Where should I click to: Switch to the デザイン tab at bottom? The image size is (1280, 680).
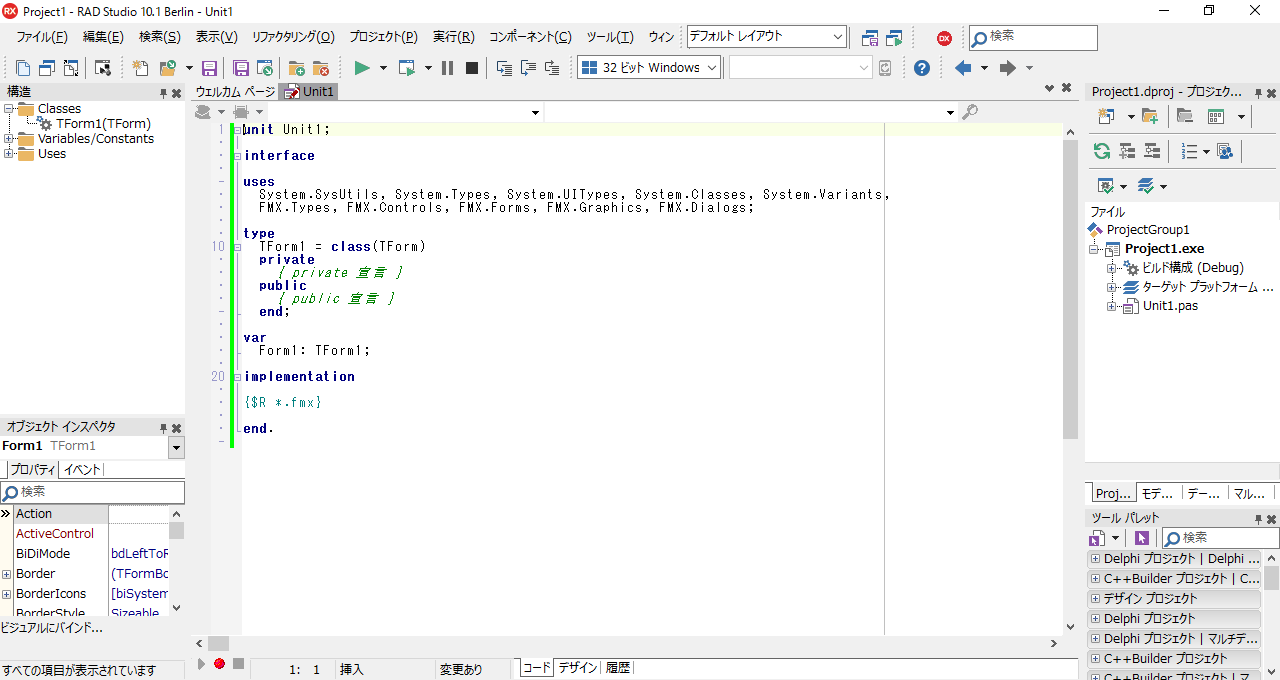click(x=577, y=666)
